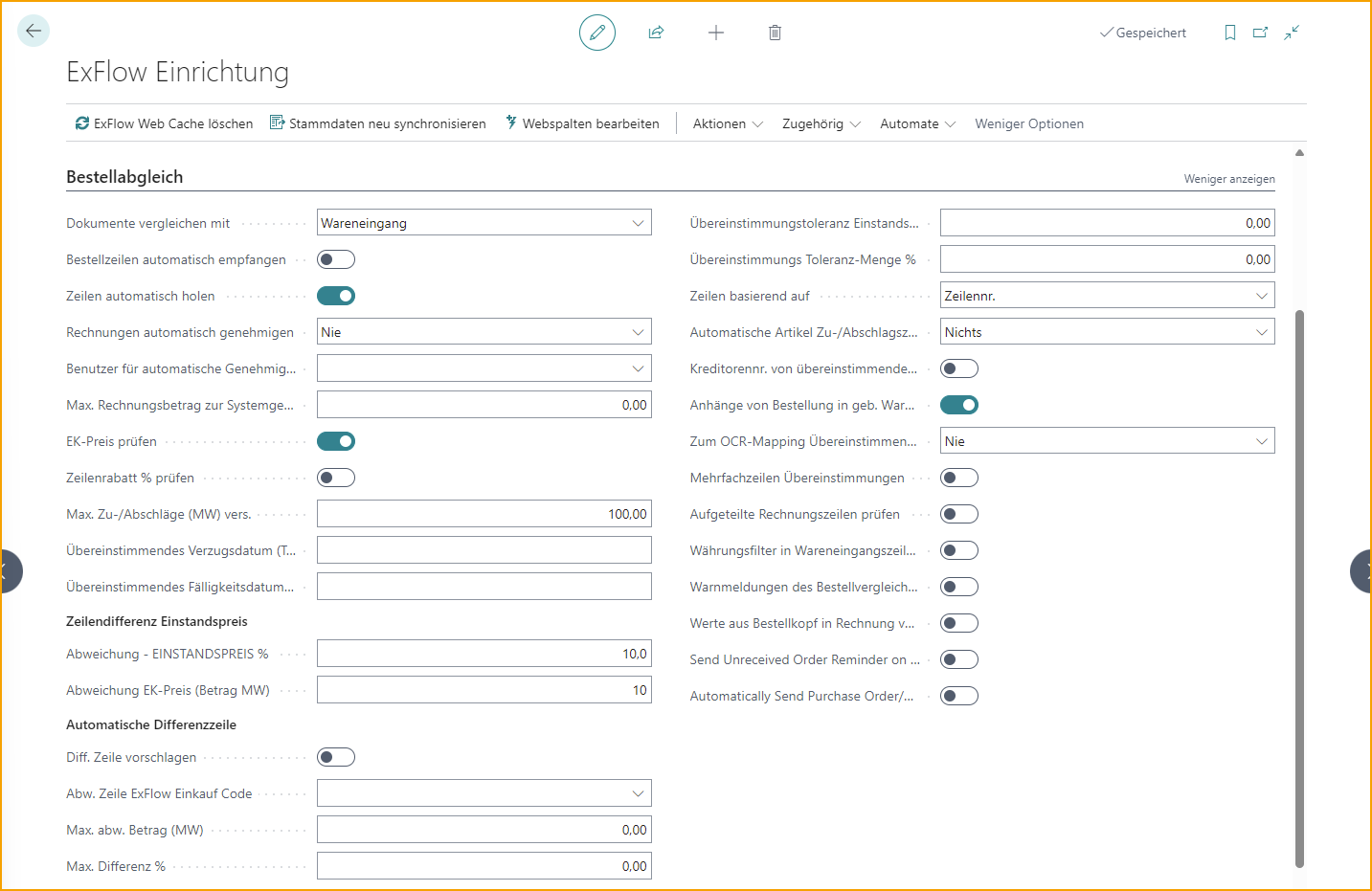Collapse the page with shrink icon
Image resolution: width=1372 pixels, height=891 pixels.
click(1292, 33)
